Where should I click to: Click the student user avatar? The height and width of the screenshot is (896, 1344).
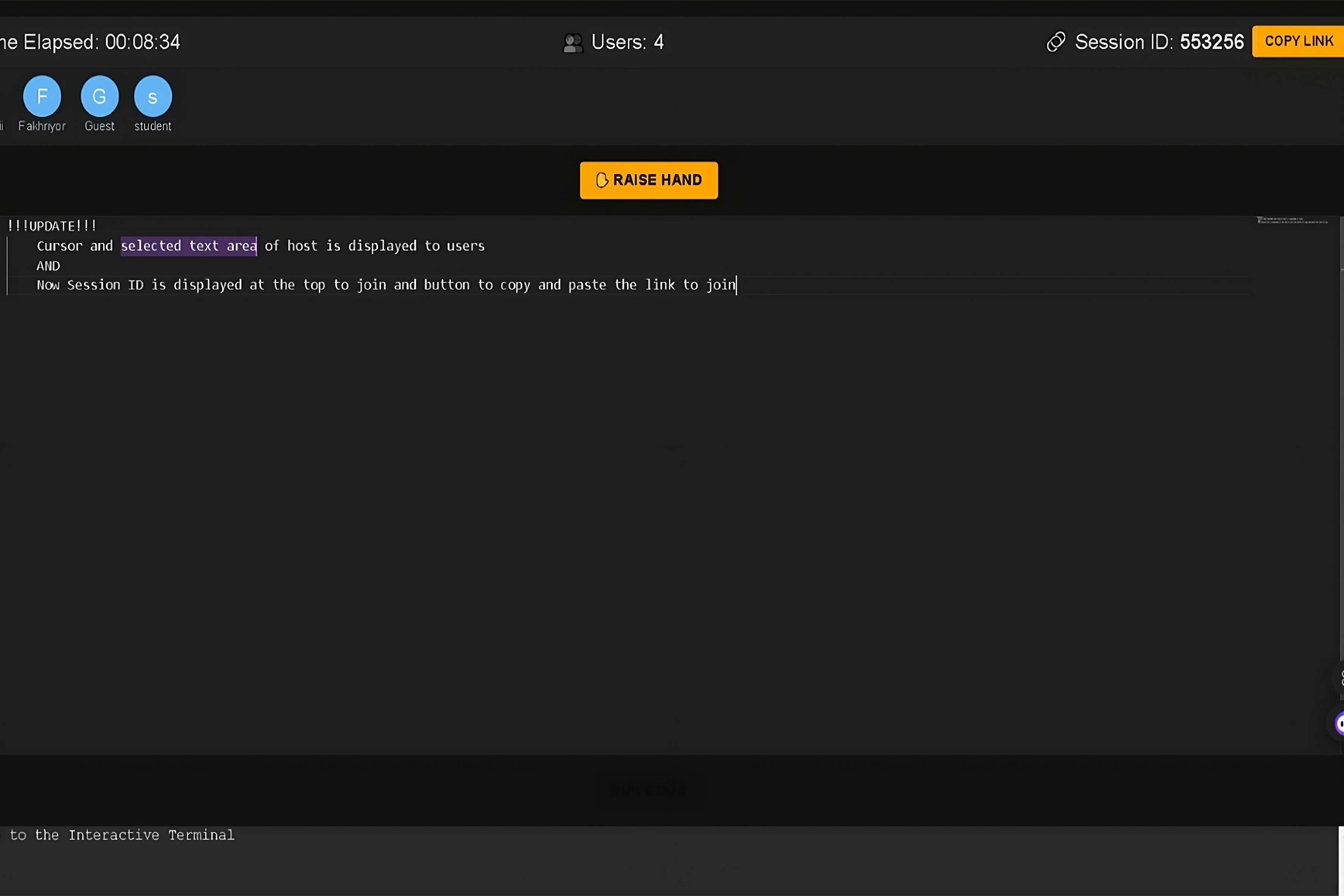(x=153, y=96)
